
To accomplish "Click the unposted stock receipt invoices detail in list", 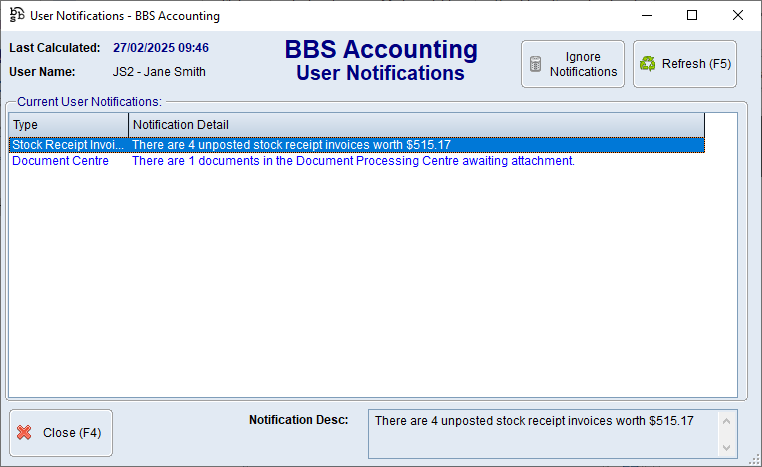I will pos(291,145).
